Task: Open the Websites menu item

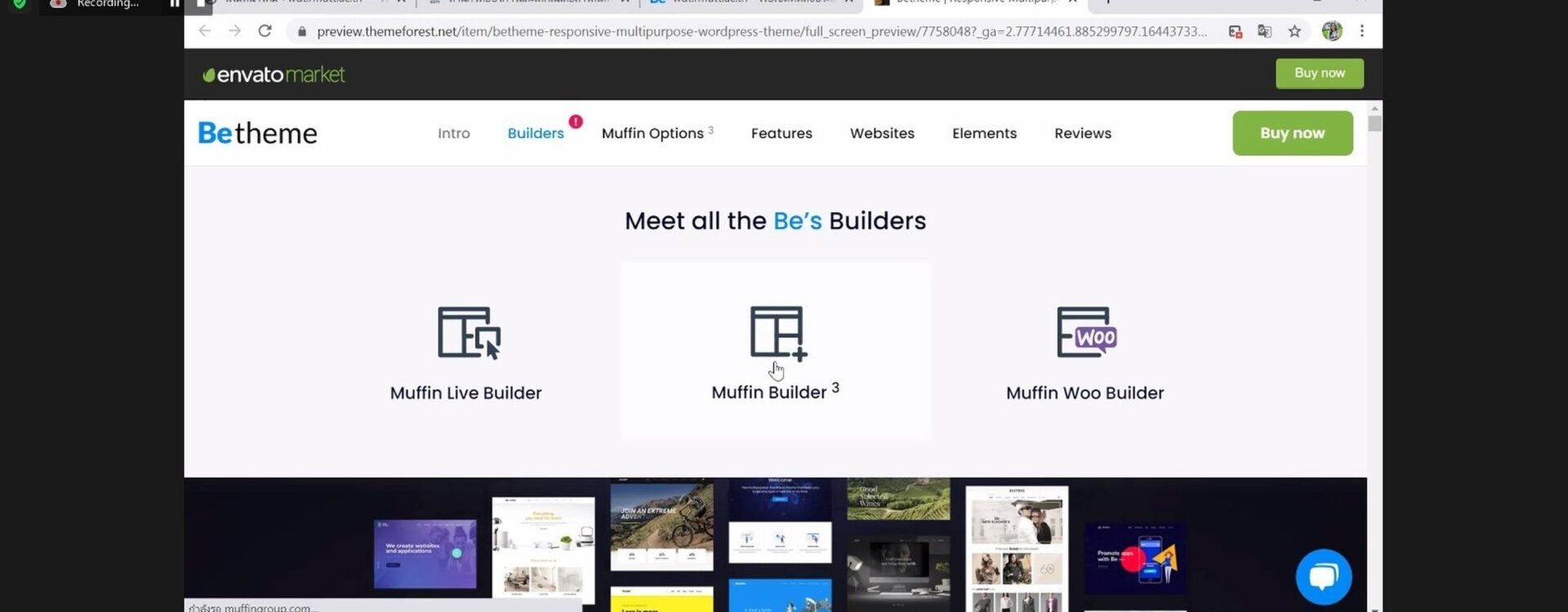Action: (882, 133)
